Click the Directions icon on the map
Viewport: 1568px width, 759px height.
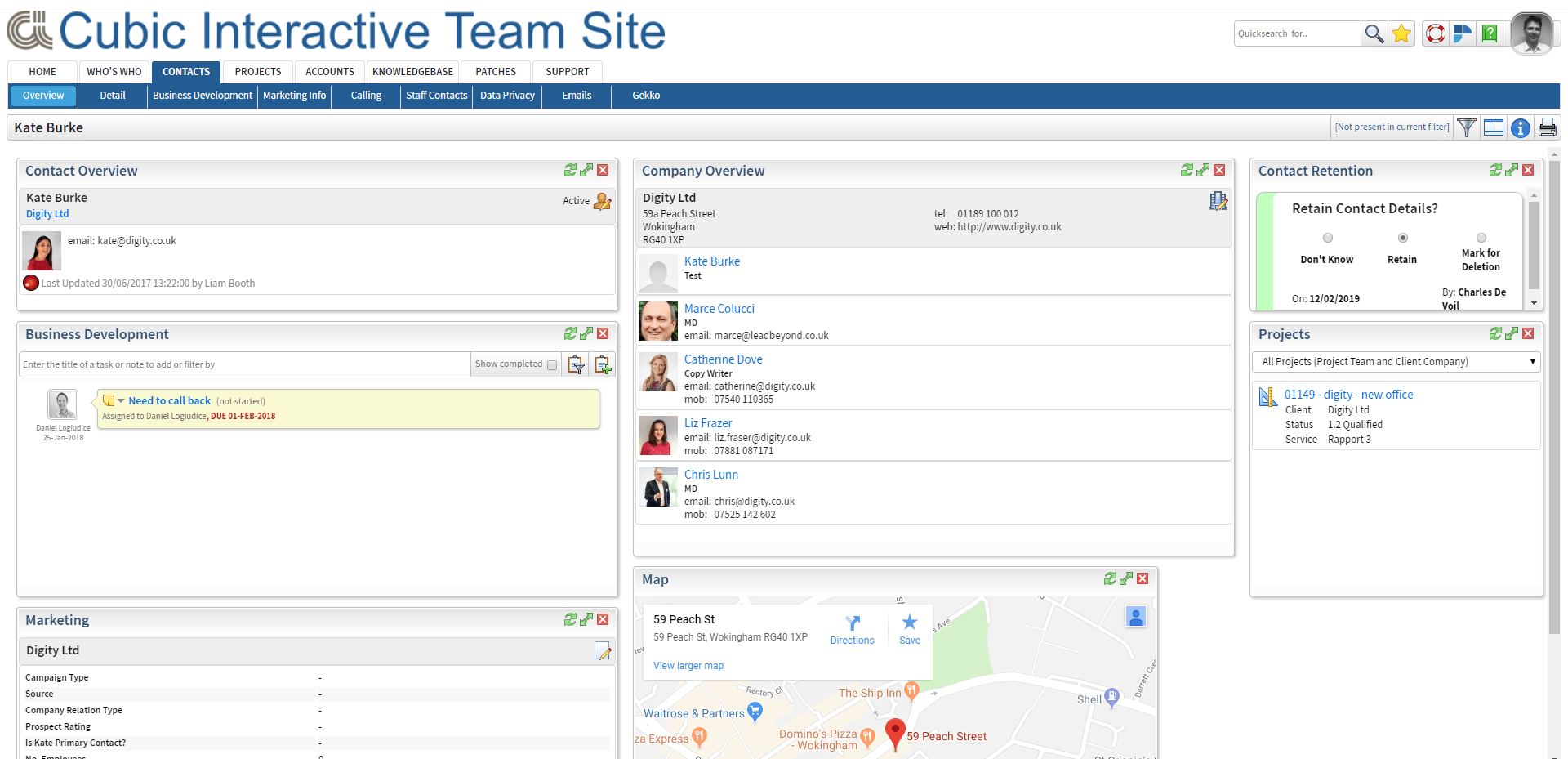click(x=853, y=623)
